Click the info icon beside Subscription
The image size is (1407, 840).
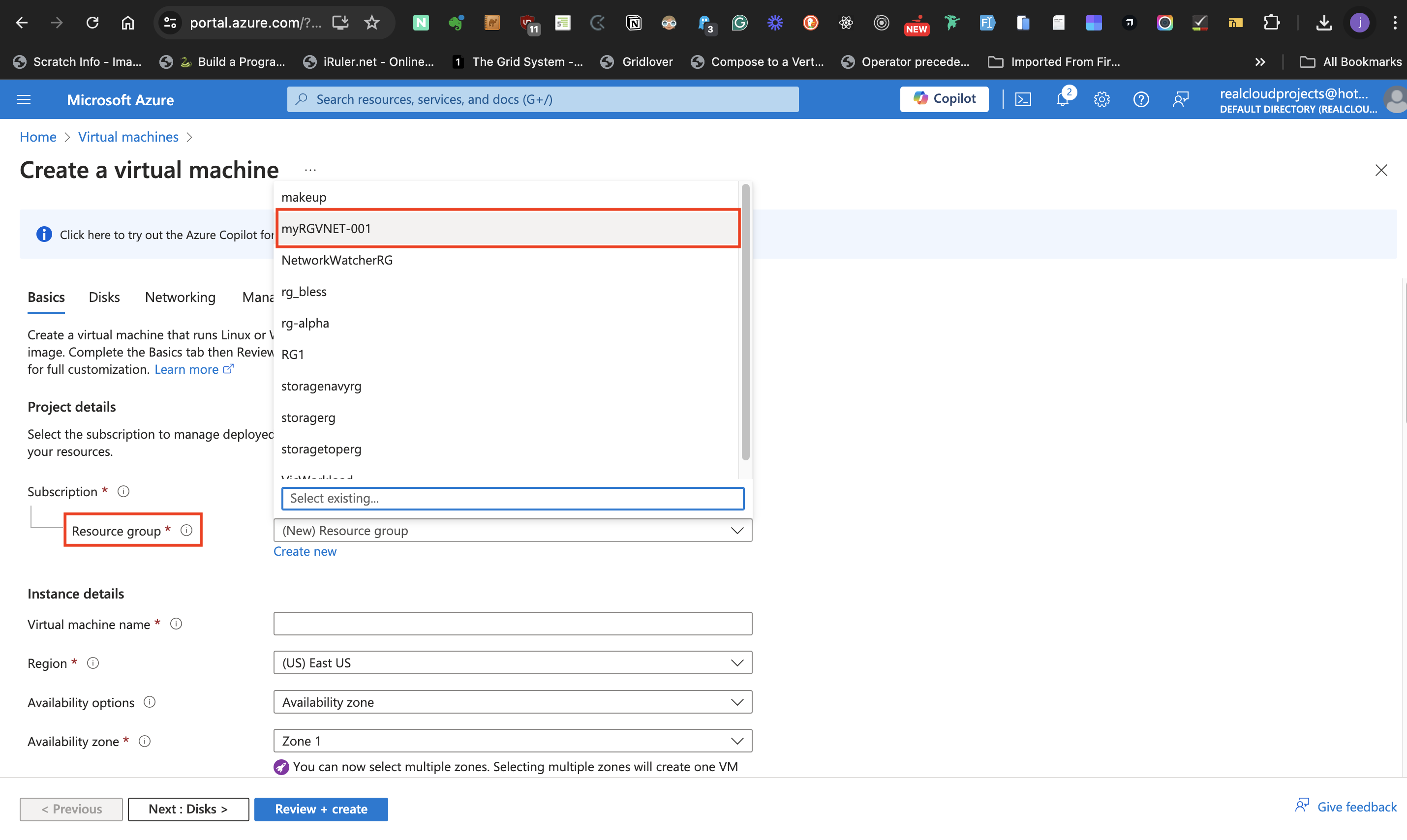(123, 491)
